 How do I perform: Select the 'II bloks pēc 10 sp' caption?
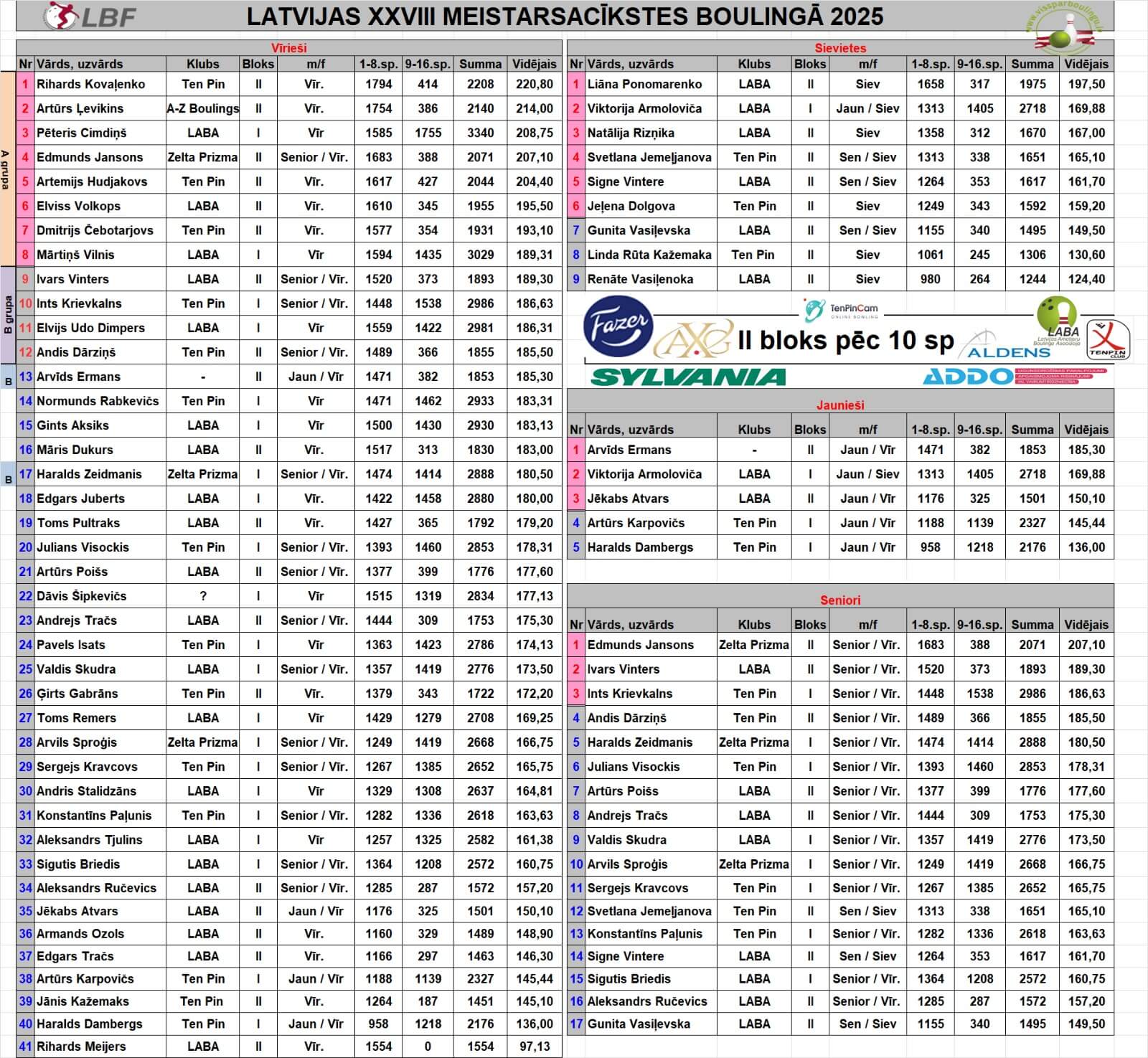point(845,340)
